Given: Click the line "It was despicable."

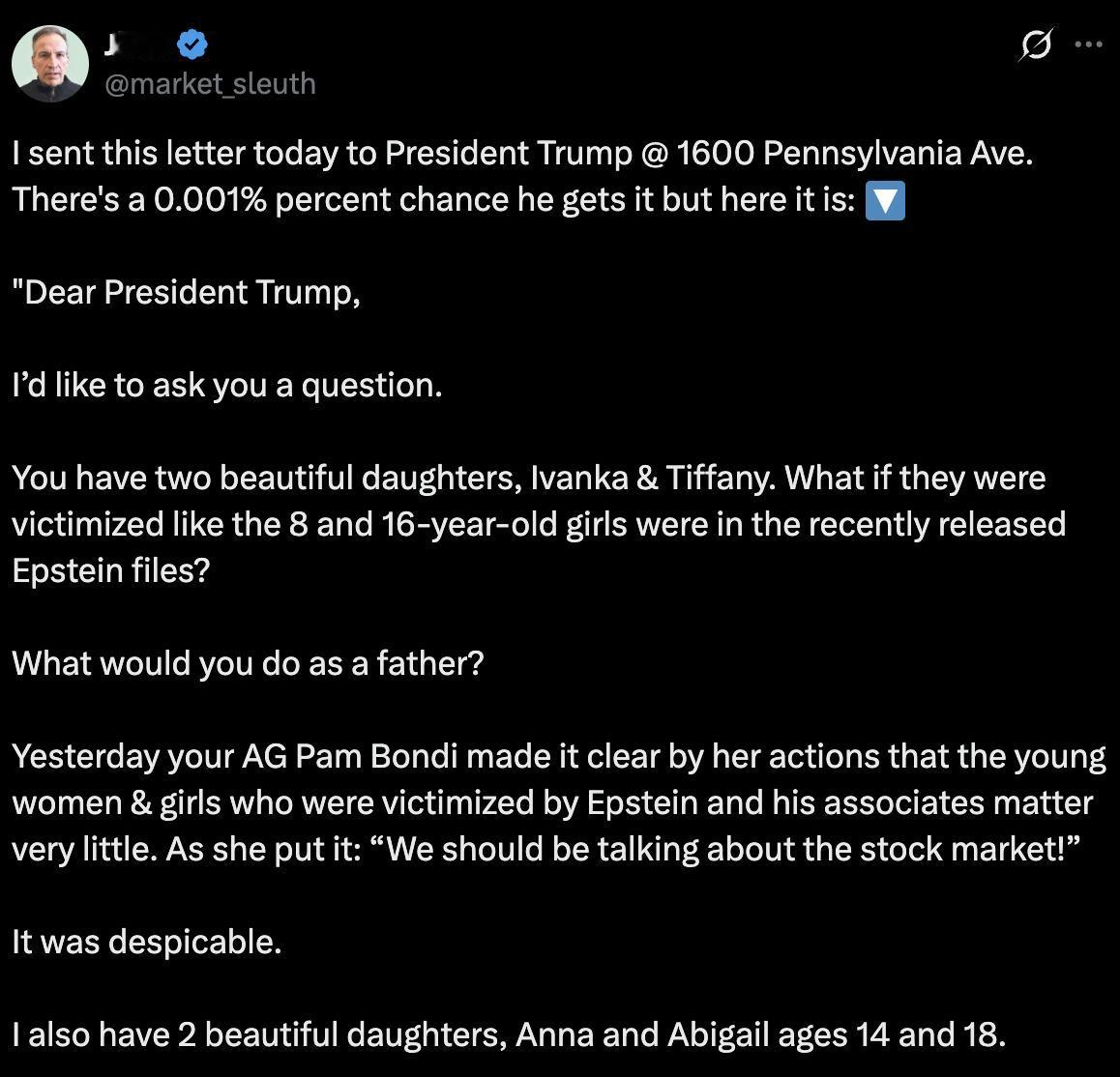Looking at the screenshot, I should click(145, 942).
